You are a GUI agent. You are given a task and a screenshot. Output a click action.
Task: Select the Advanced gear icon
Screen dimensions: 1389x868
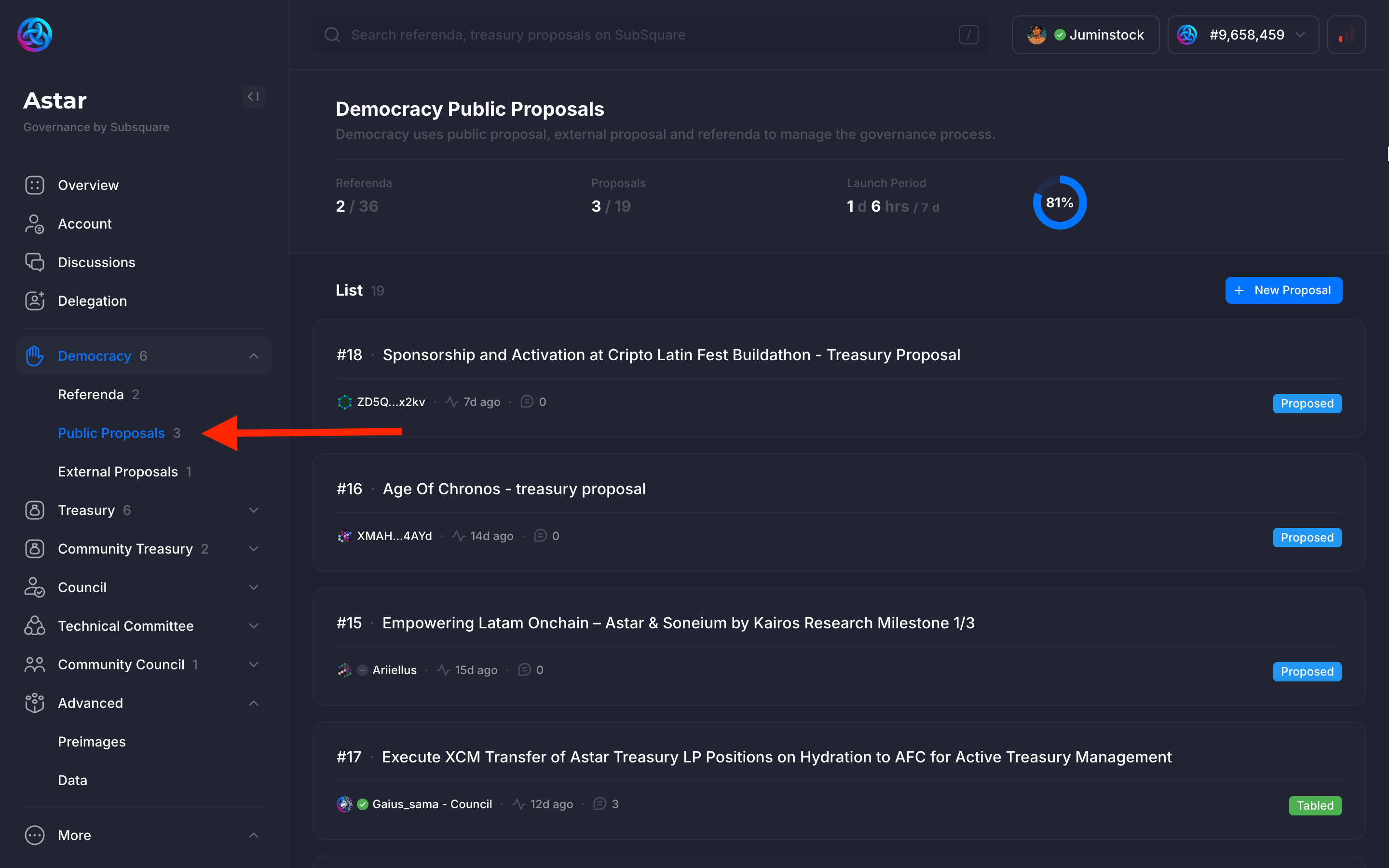click(34, 703)
